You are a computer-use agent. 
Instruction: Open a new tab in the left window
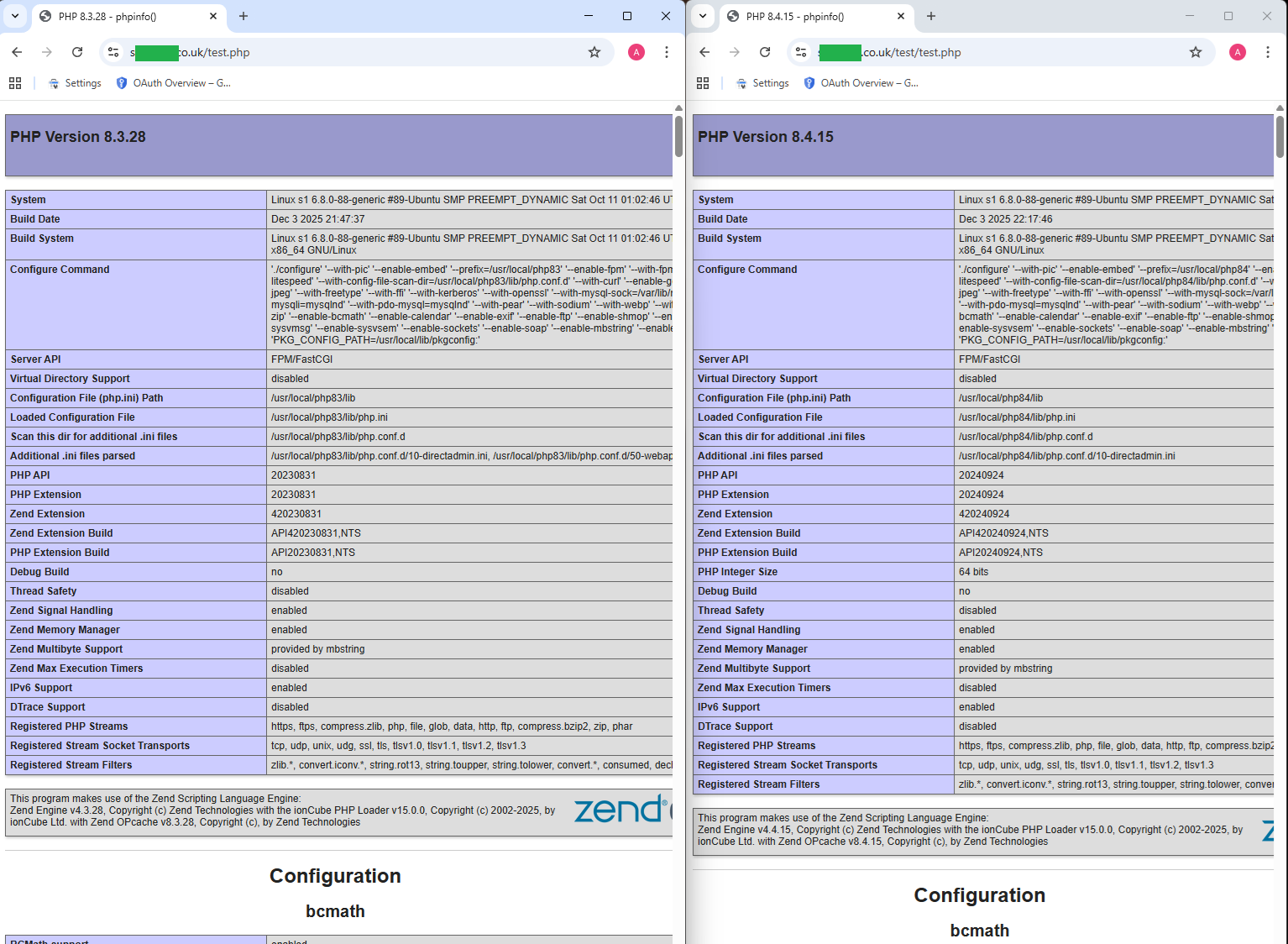pyautogui.click(x=243, y=16)
